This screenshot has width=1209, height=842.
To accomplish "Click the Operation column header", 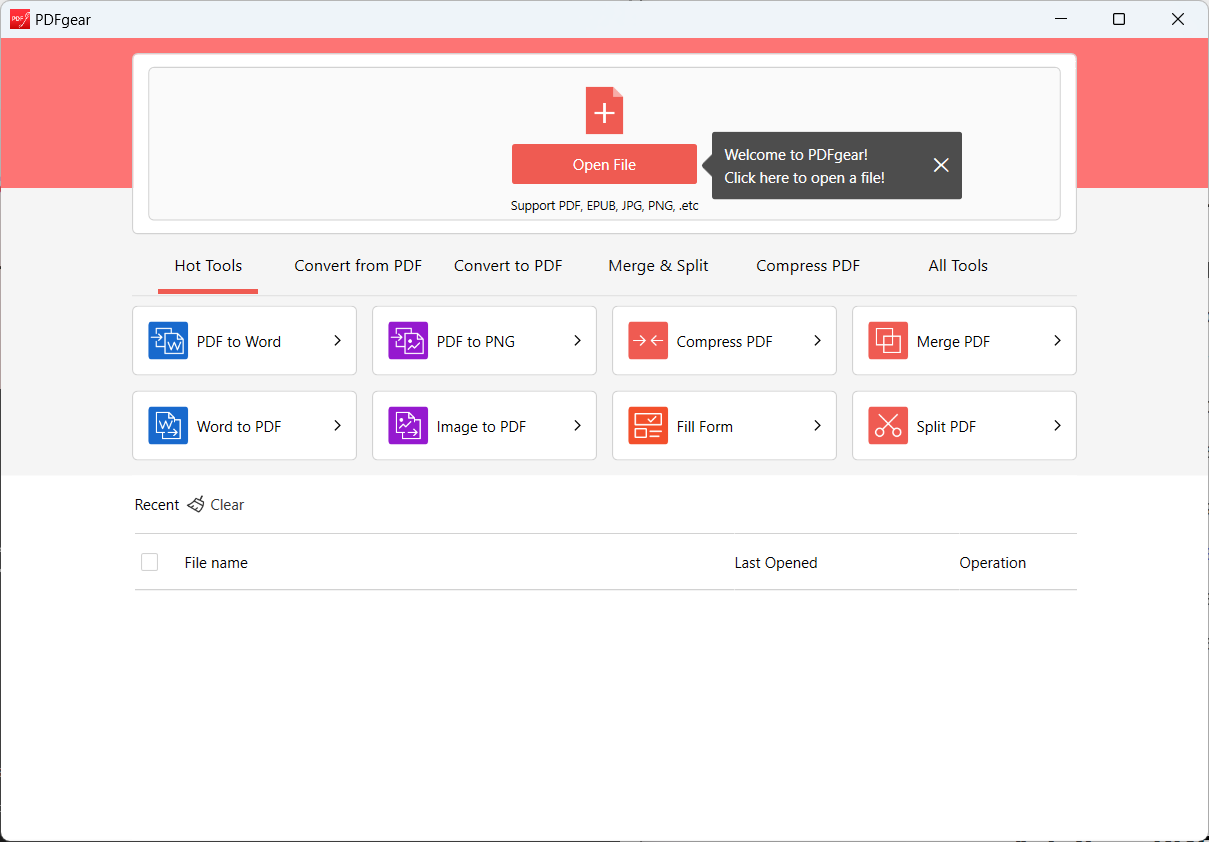I will click(x=993, y=563).
